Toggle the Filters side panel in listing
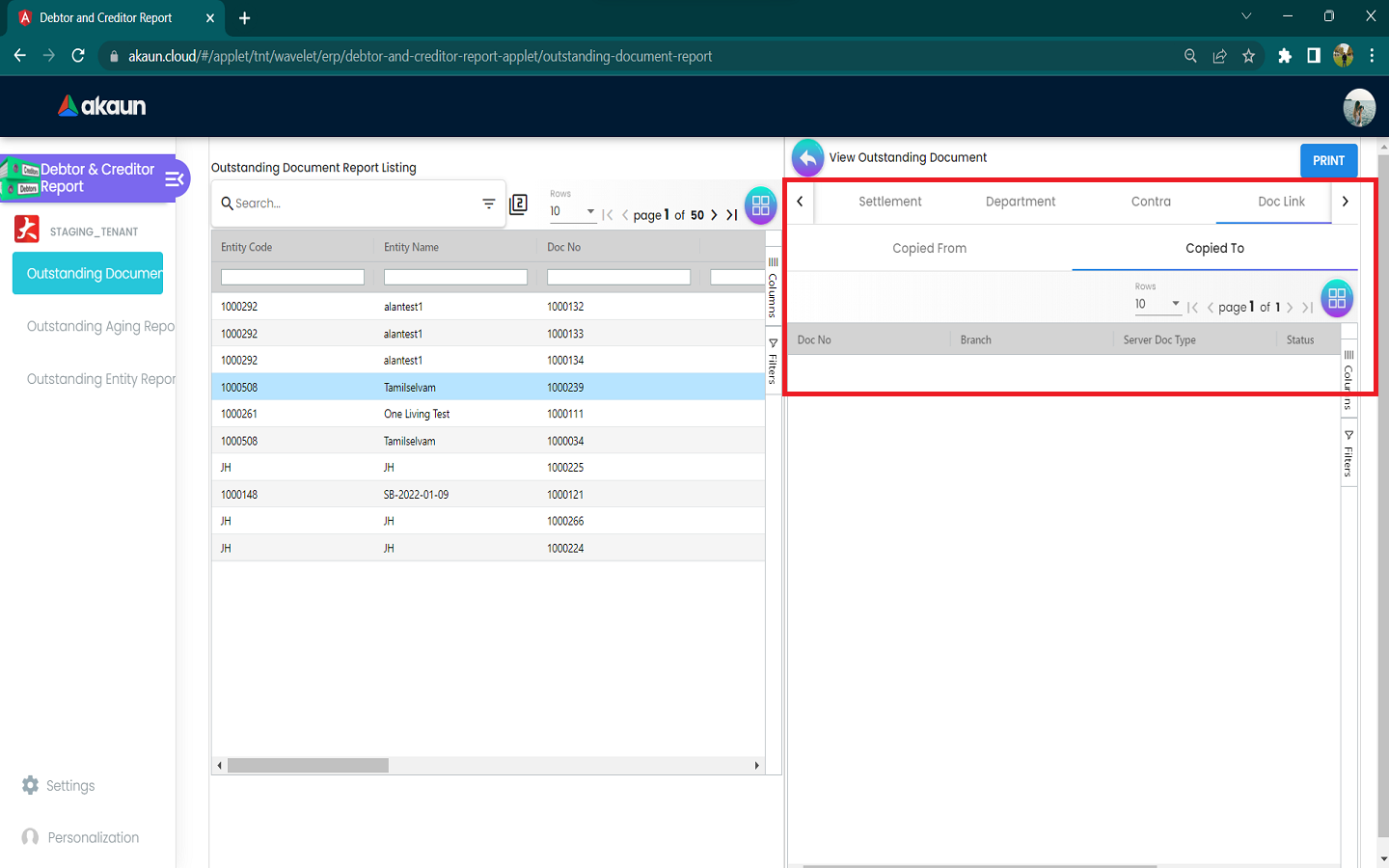The height and width of the screenshot is (868, 1389). click(x=773, y=362)
